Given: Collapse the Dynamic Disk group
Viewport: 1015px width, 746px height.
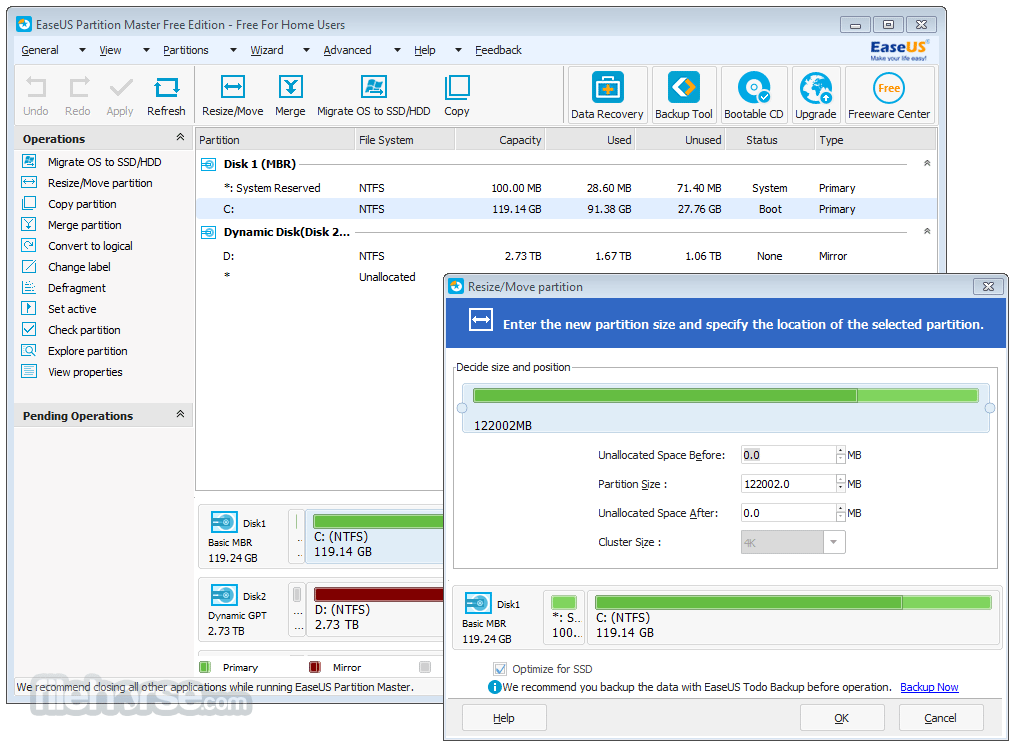Looking at the screenshot, I should [x=927, y=231].
